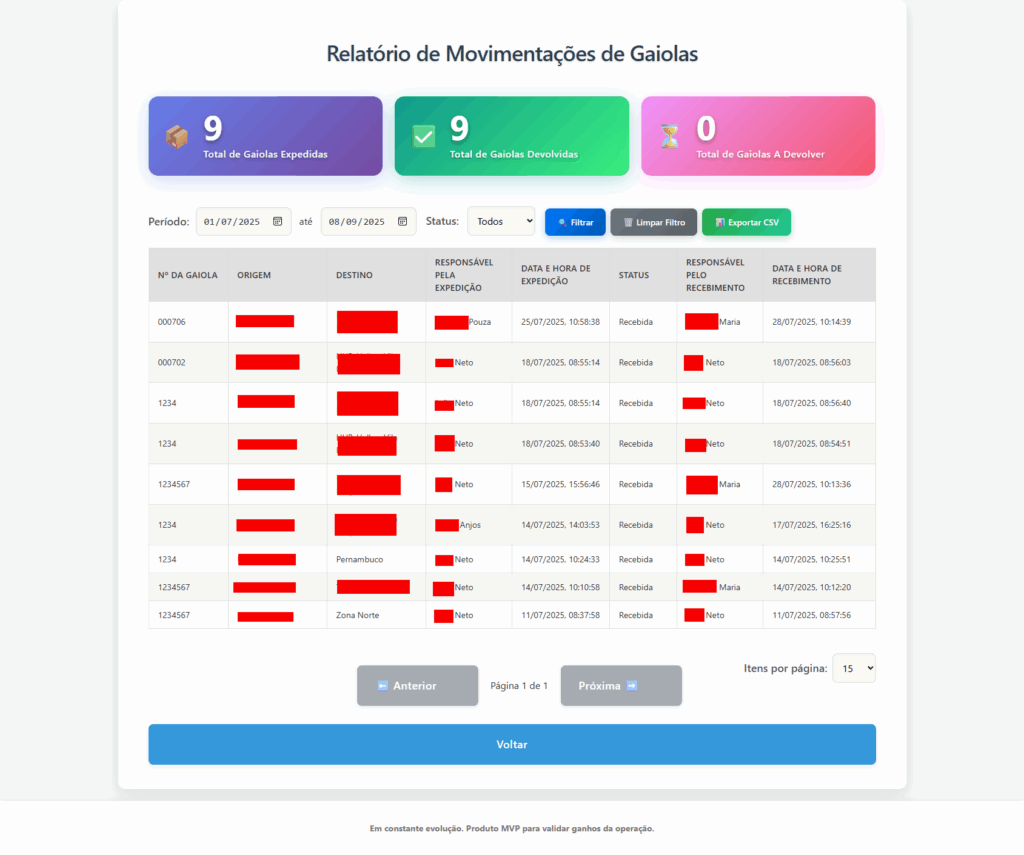Screen dimensions: 1024x855
Task: Click the magnifier icon on Filtrar button
Action: (563, 222)
